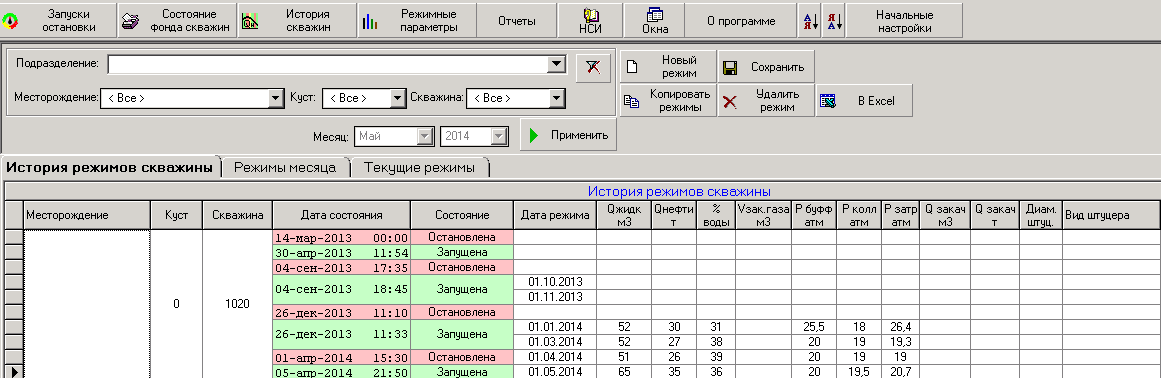Open История скважин section

tap(297, 21)
